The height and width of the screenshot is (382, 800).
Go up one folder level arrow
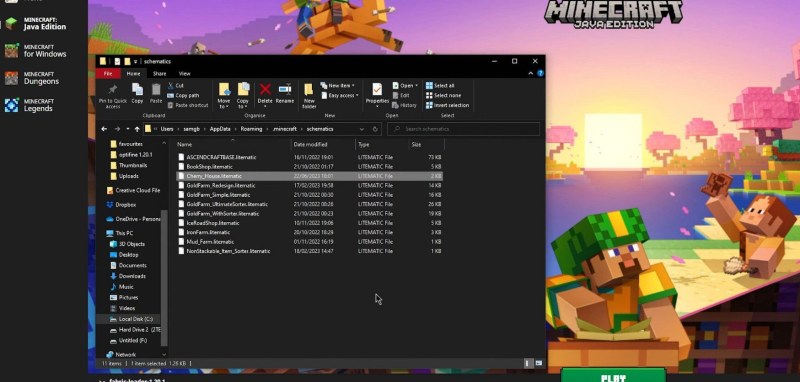pyautogui.click(x=137, y=129)
